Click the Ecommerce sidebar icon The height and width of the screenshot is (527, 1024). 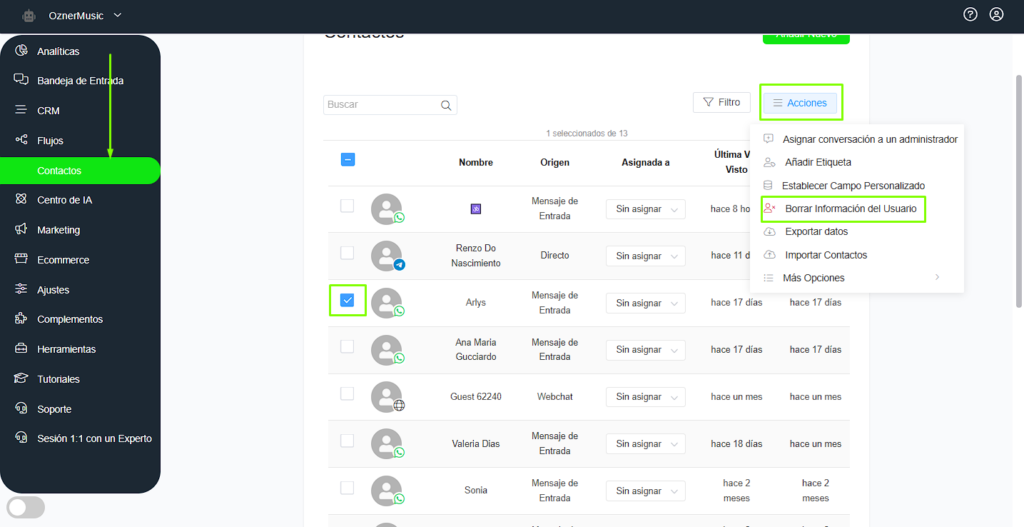coord(21,260)
